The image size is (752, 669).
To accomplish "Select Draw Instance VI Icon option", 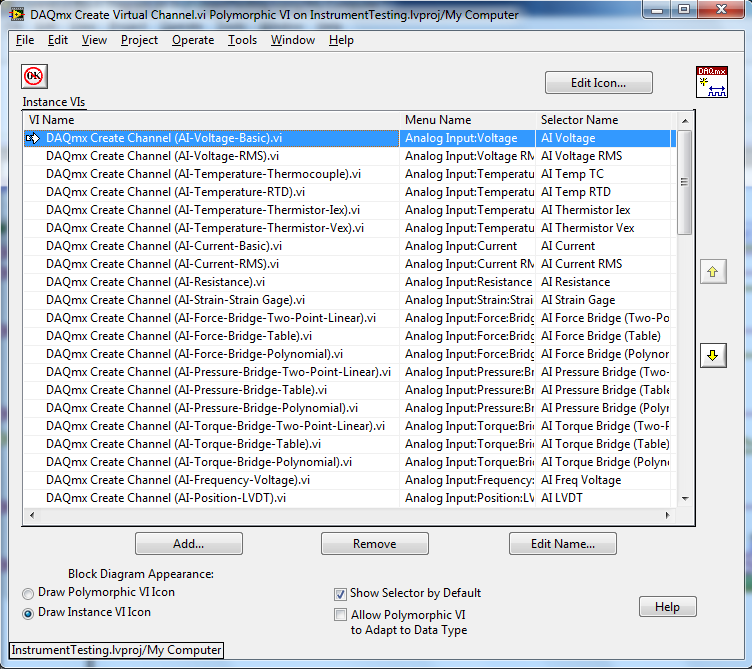I will [x=28, y=613].
